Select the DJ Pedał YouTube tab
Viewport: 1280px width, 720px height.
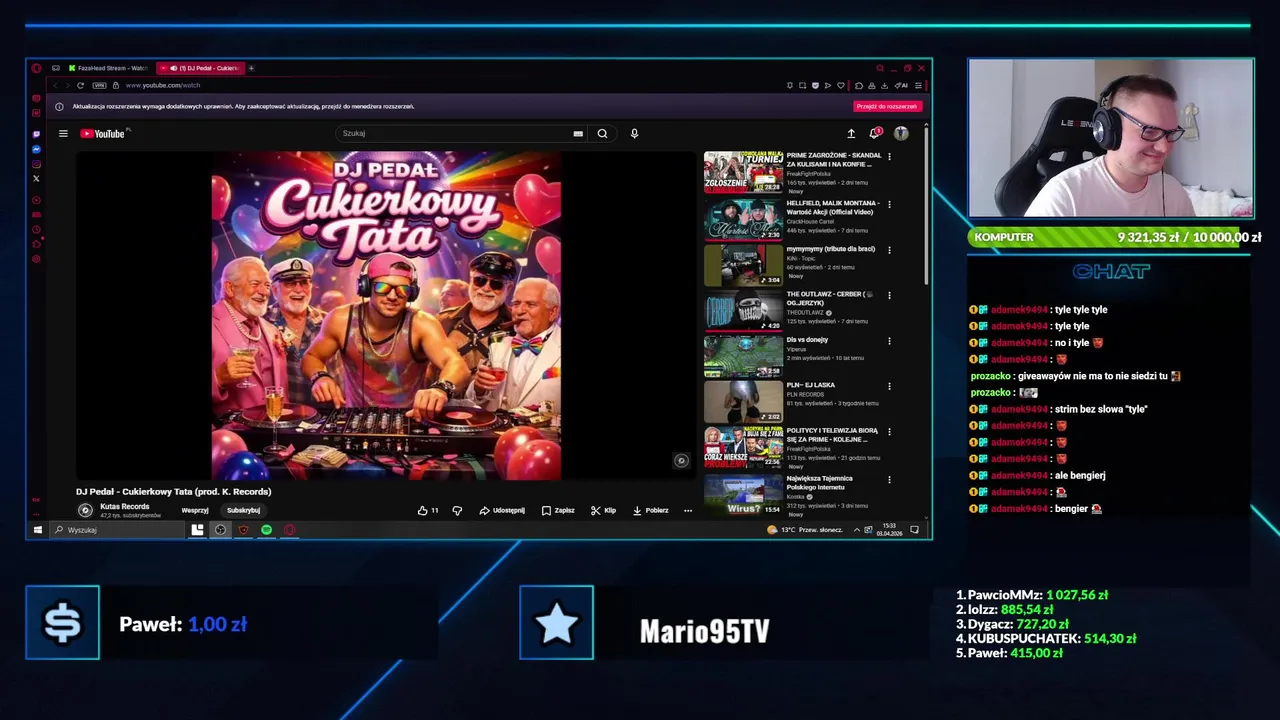pyautogui.click(x=199, y=68)
